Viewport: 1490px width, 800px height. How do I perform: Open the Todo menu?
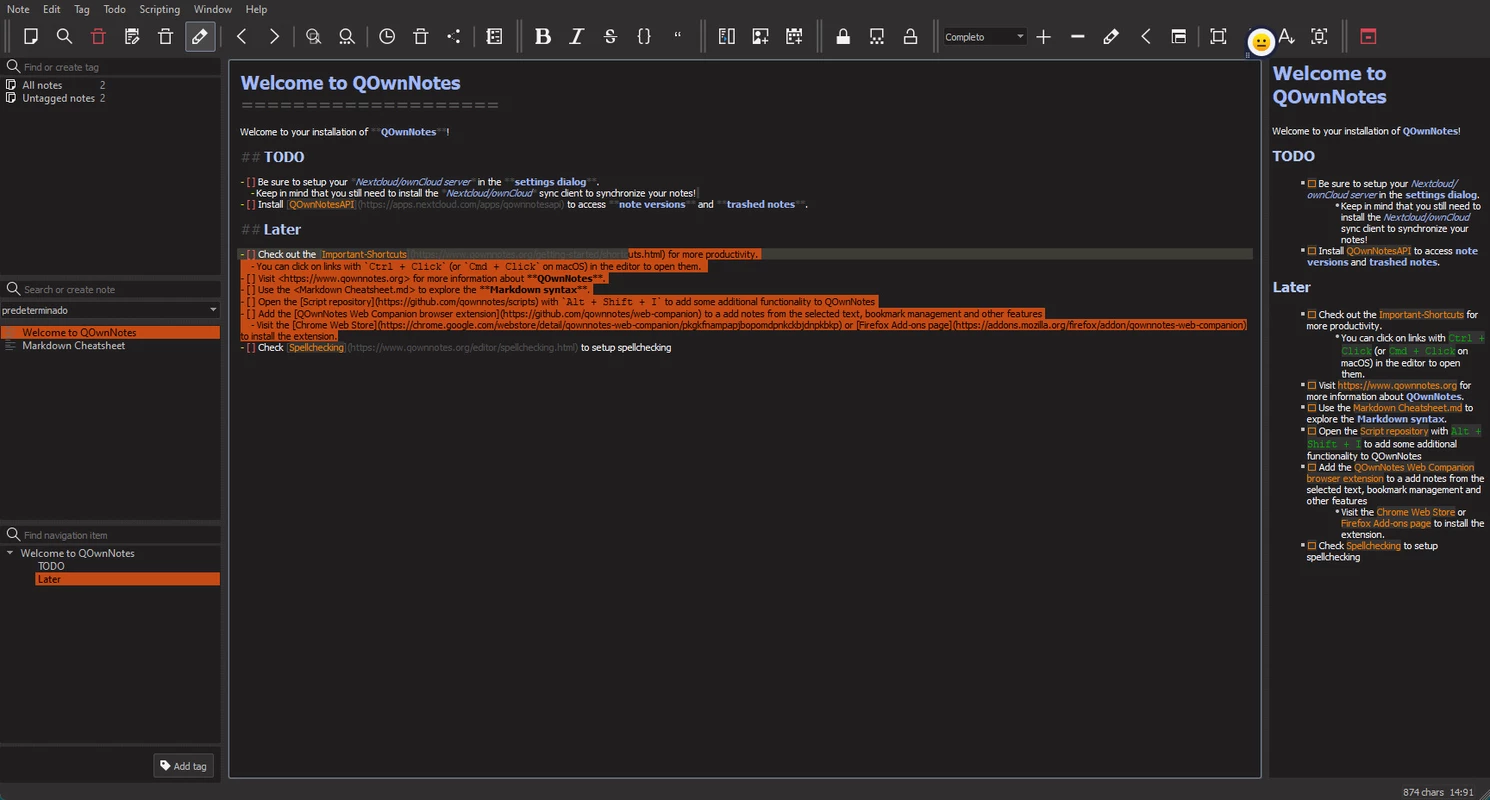[115, 9]
